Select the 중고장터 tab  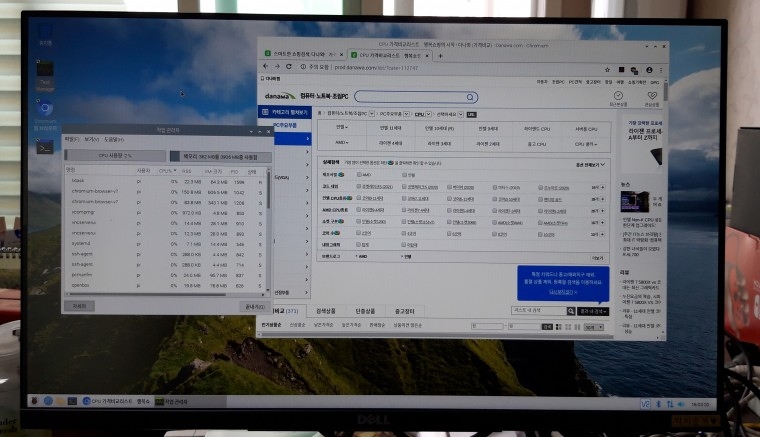pos(404,311)
